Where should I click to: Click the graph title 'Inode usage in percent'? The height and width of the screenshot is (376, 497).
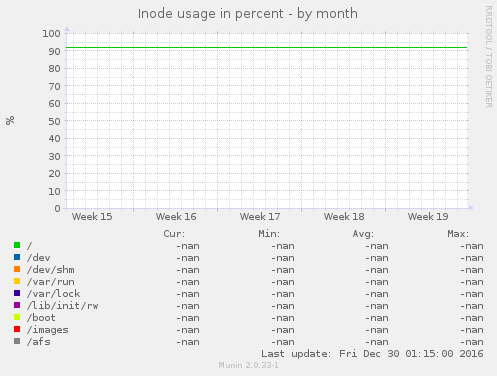click(211, 14)
